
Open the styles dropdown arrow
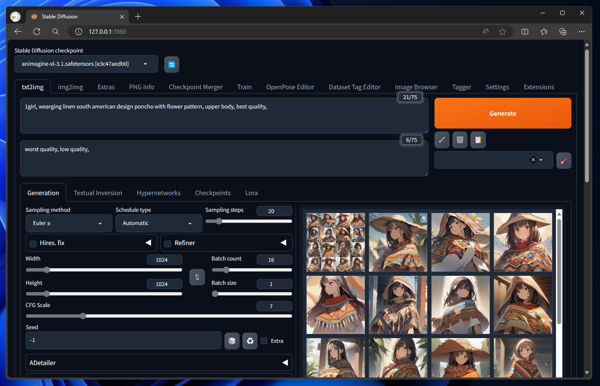[541, 160]
